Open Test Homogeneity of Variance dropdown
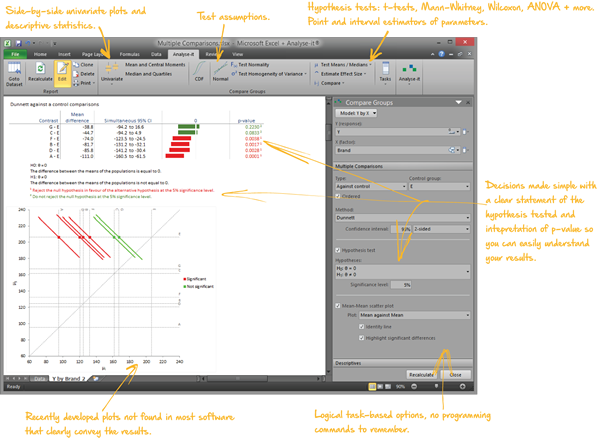The height and width of the screenshot is (438, 600). [269, 74]
